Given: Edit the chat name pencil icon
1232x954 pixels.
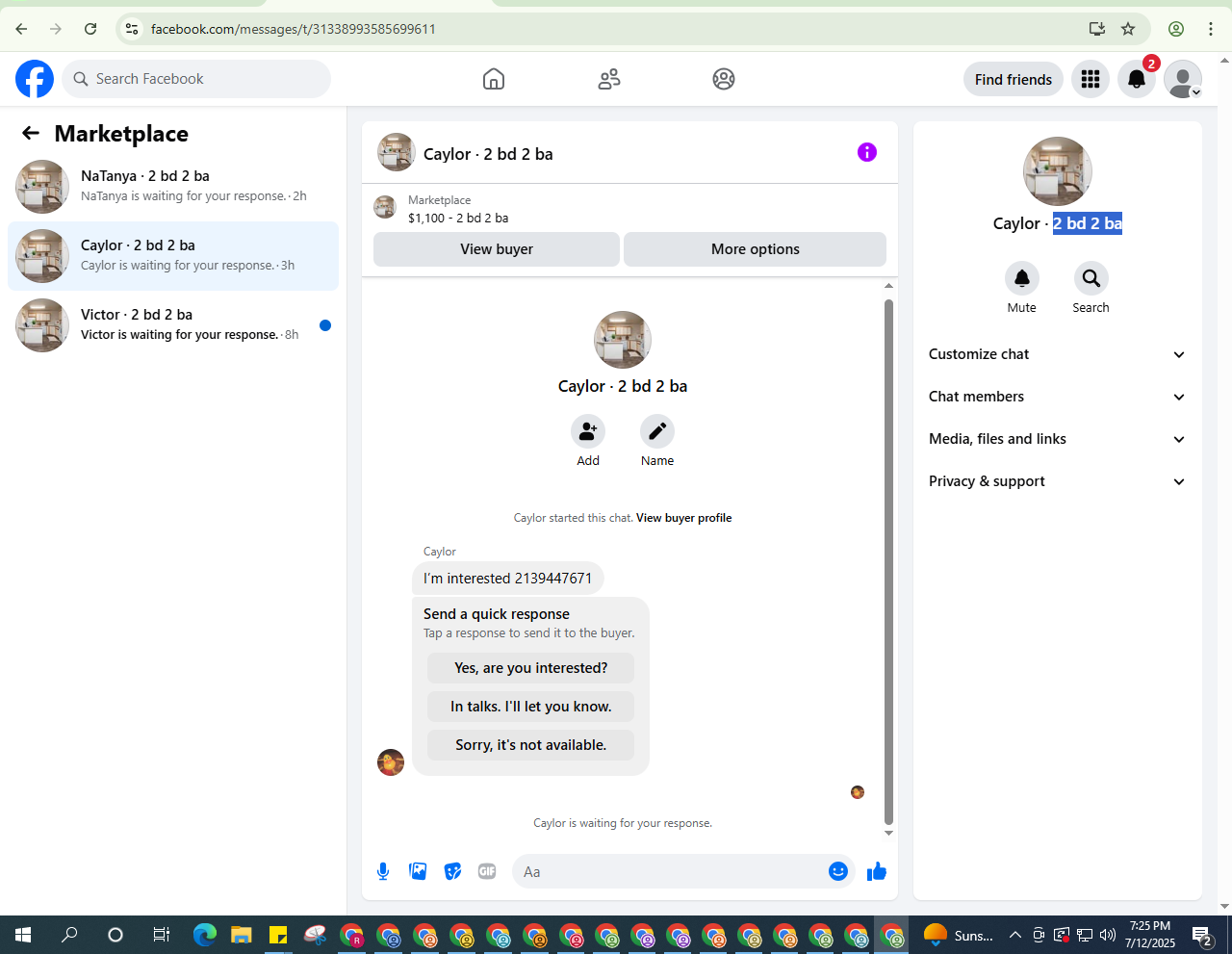Looking at the screenshot, I should 657,431.
